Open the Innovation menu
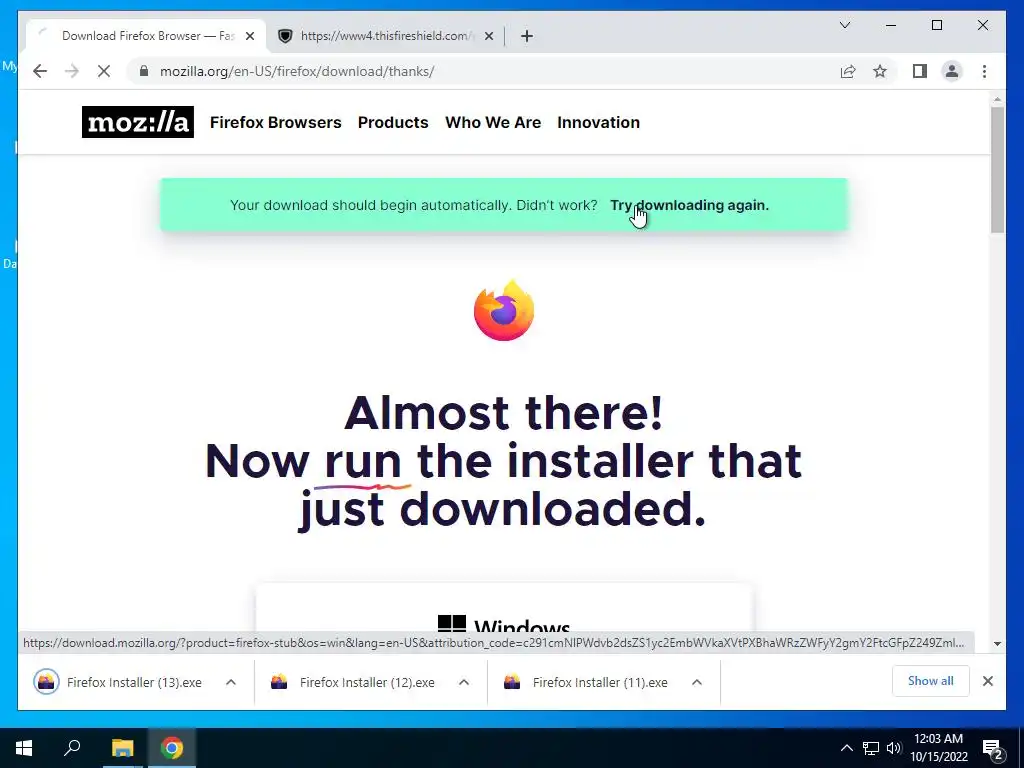1024x768 pixels. click(598, 122)
